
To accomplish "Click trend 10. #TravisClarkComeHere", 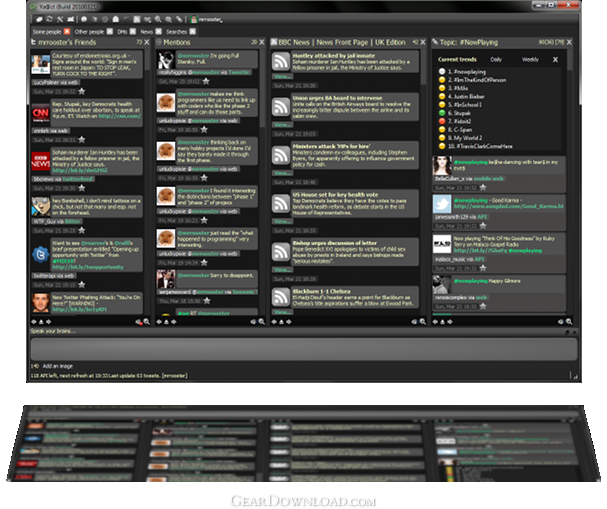I will pyautogui.click(x=480, y=146).
